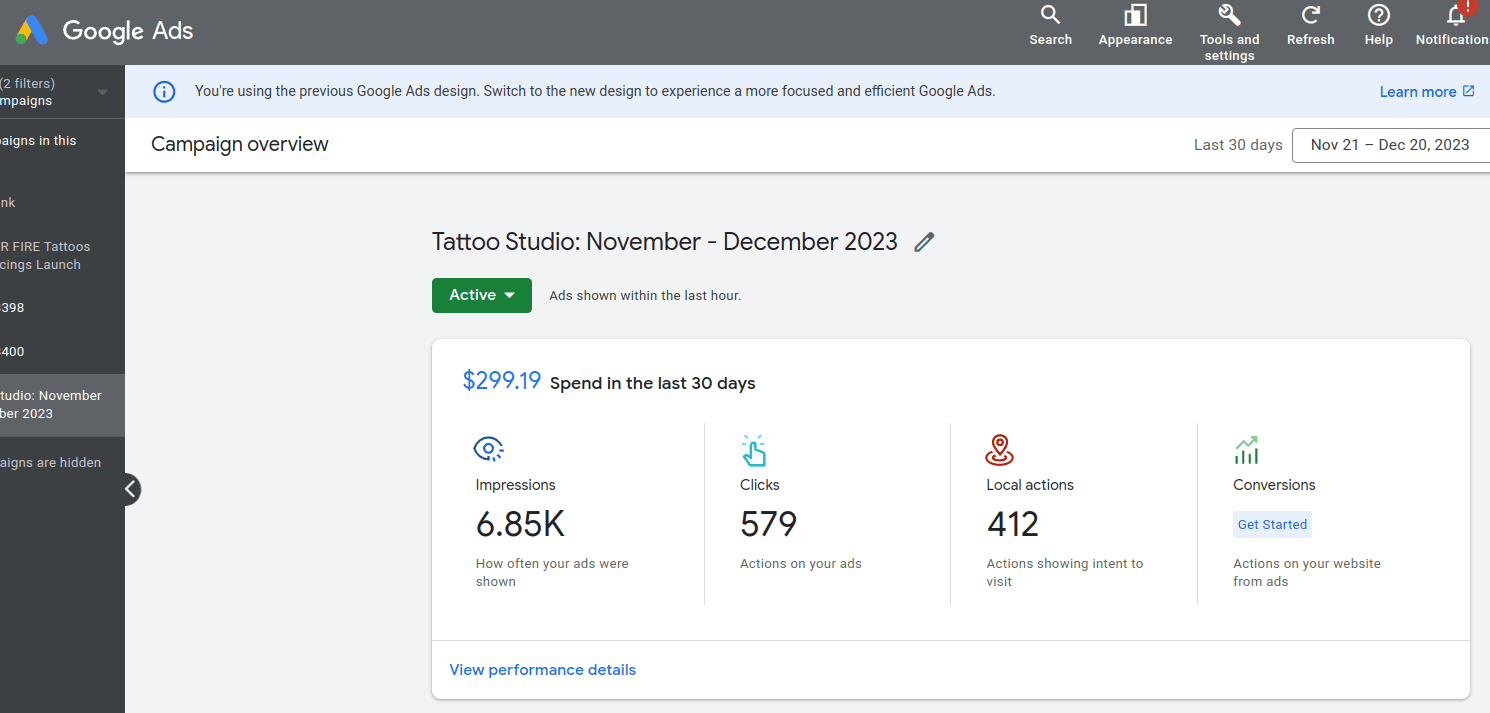Click 'How often your ads were shown' text
Viewport: 1490px width, 713px height.
click(552, 573)
